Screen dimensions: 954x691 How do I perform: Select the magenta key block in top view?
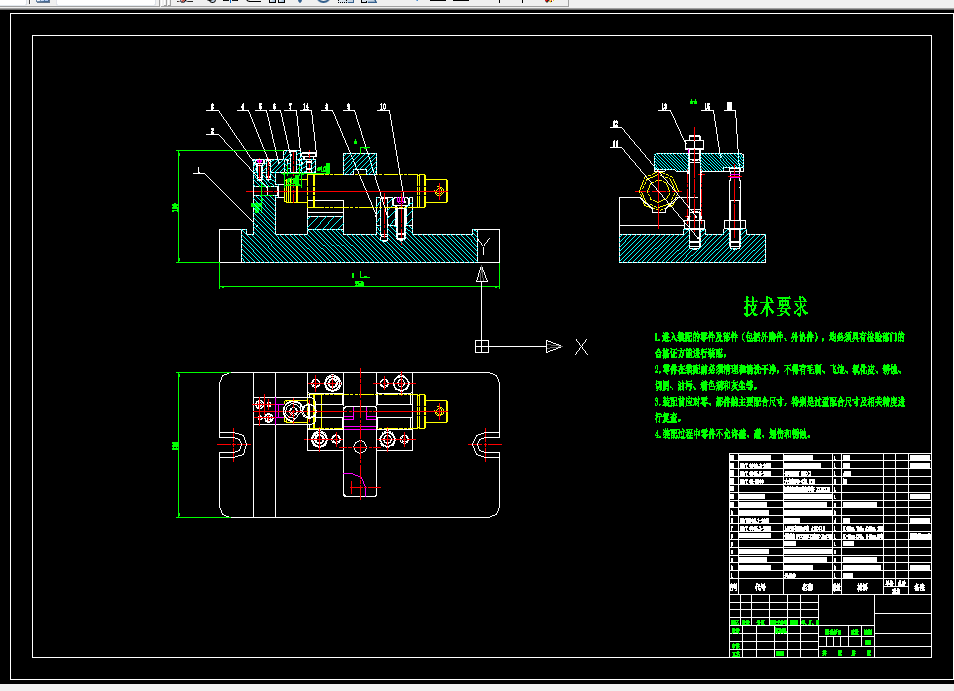tap(361, 418)
